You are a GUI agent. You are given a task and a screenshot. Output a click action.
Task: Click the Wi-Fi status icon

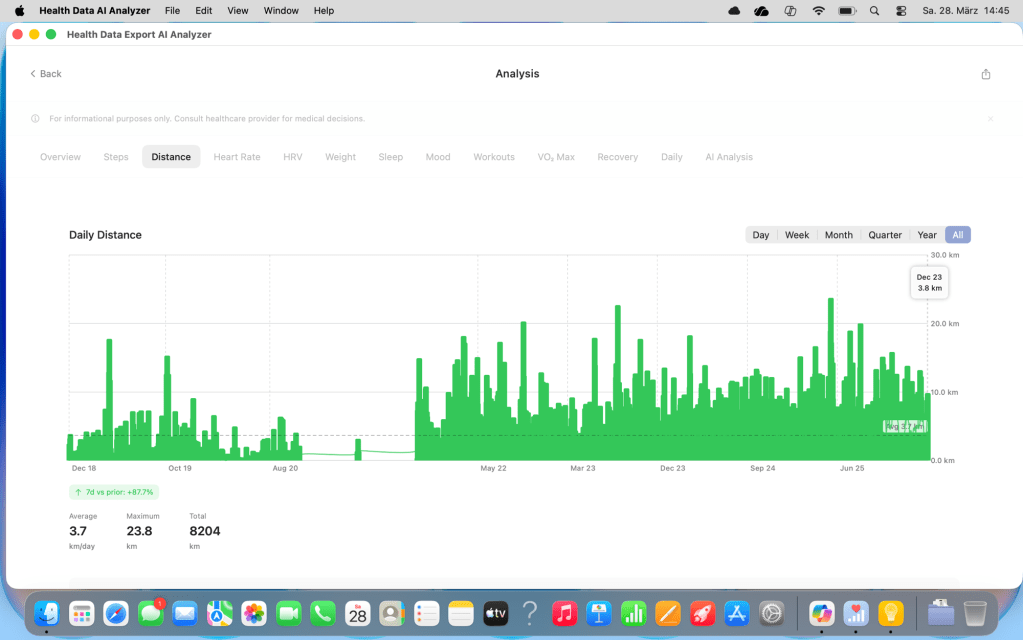tap(819, 10)
